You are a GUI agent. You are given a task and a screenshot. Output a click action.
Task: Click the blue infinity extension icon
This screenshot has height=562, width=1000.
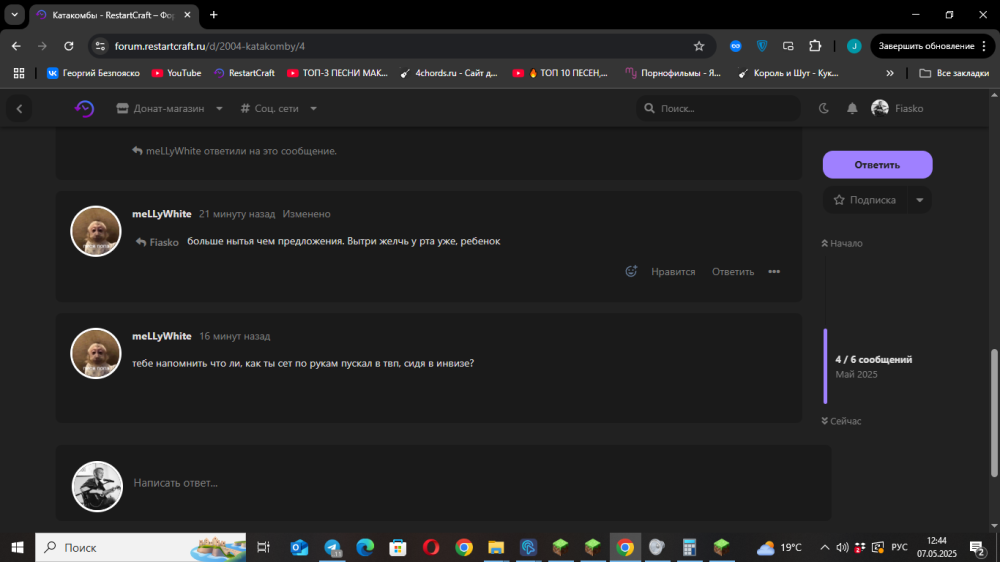pos(735,46)
